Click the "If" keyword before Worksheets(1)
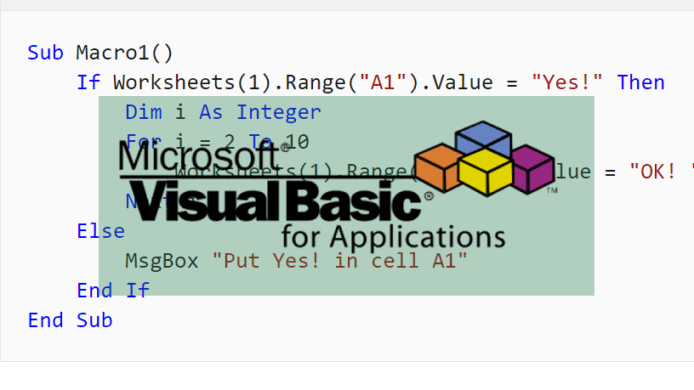Image resolution: width=694 pixels, height=390 pixels. pos(89,82)
